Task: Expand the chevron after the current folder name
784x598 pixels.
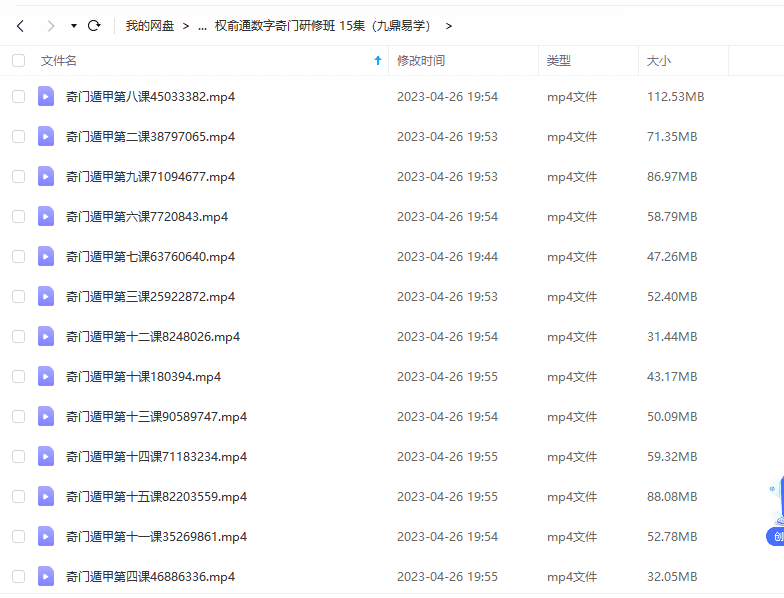Action: pyautogui.click(x=448, y=26)
